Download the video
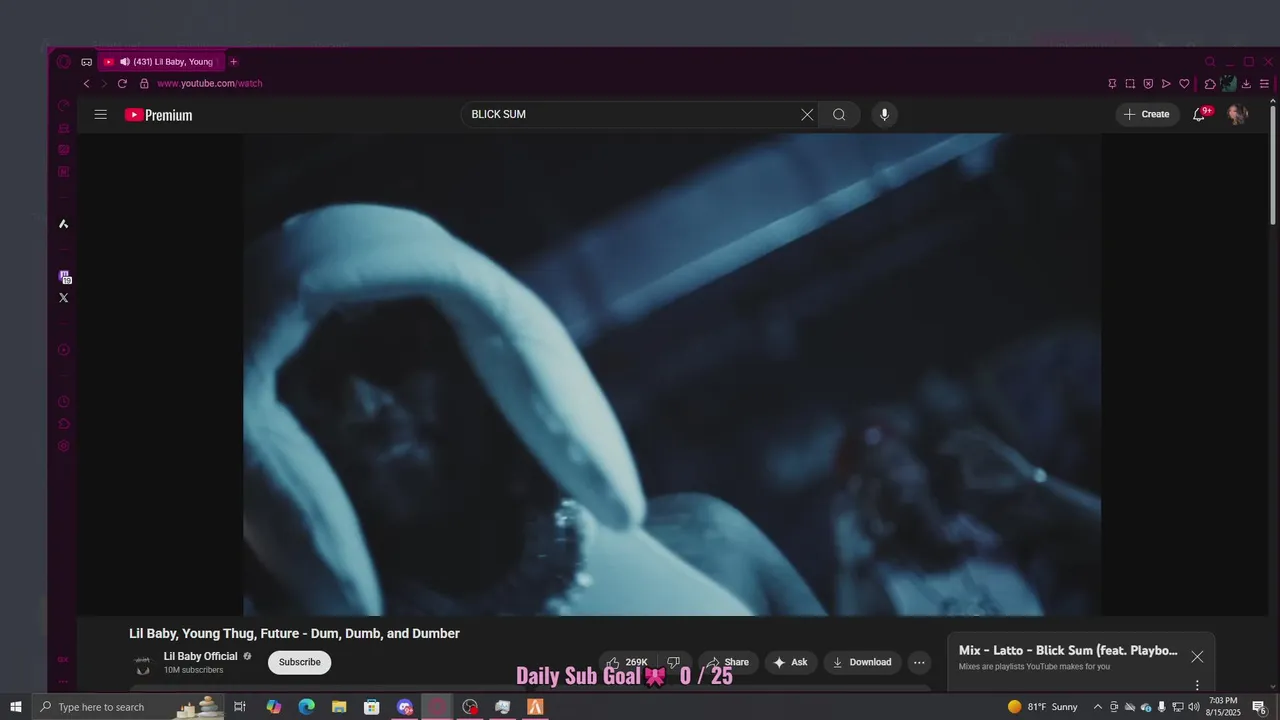This screenshot has width=1280, height=720. [x=862, y=662]
